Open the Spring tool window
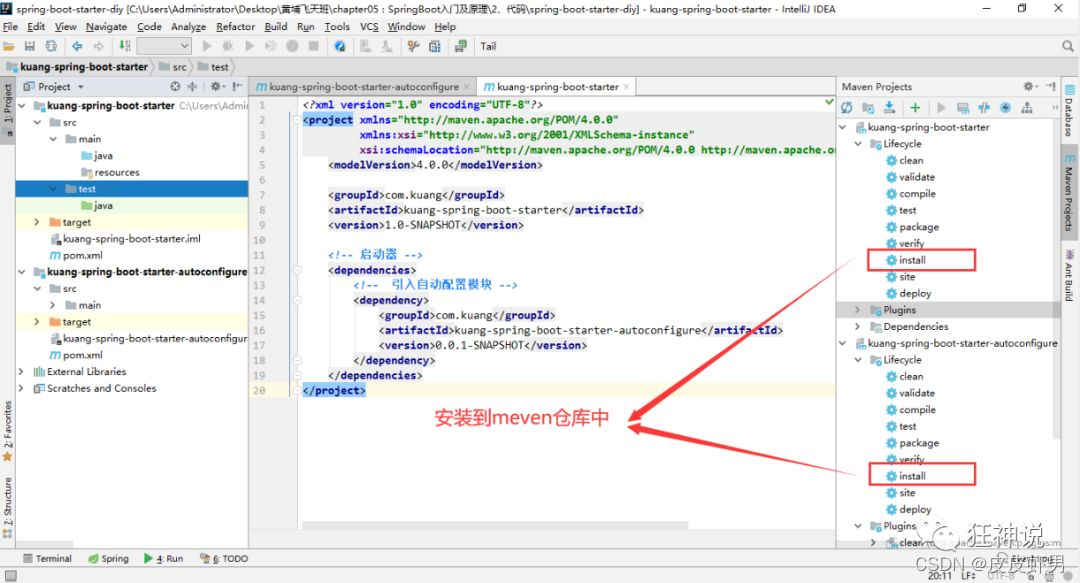Viewport: 1080px width, 583px height. tap(108, 558)
